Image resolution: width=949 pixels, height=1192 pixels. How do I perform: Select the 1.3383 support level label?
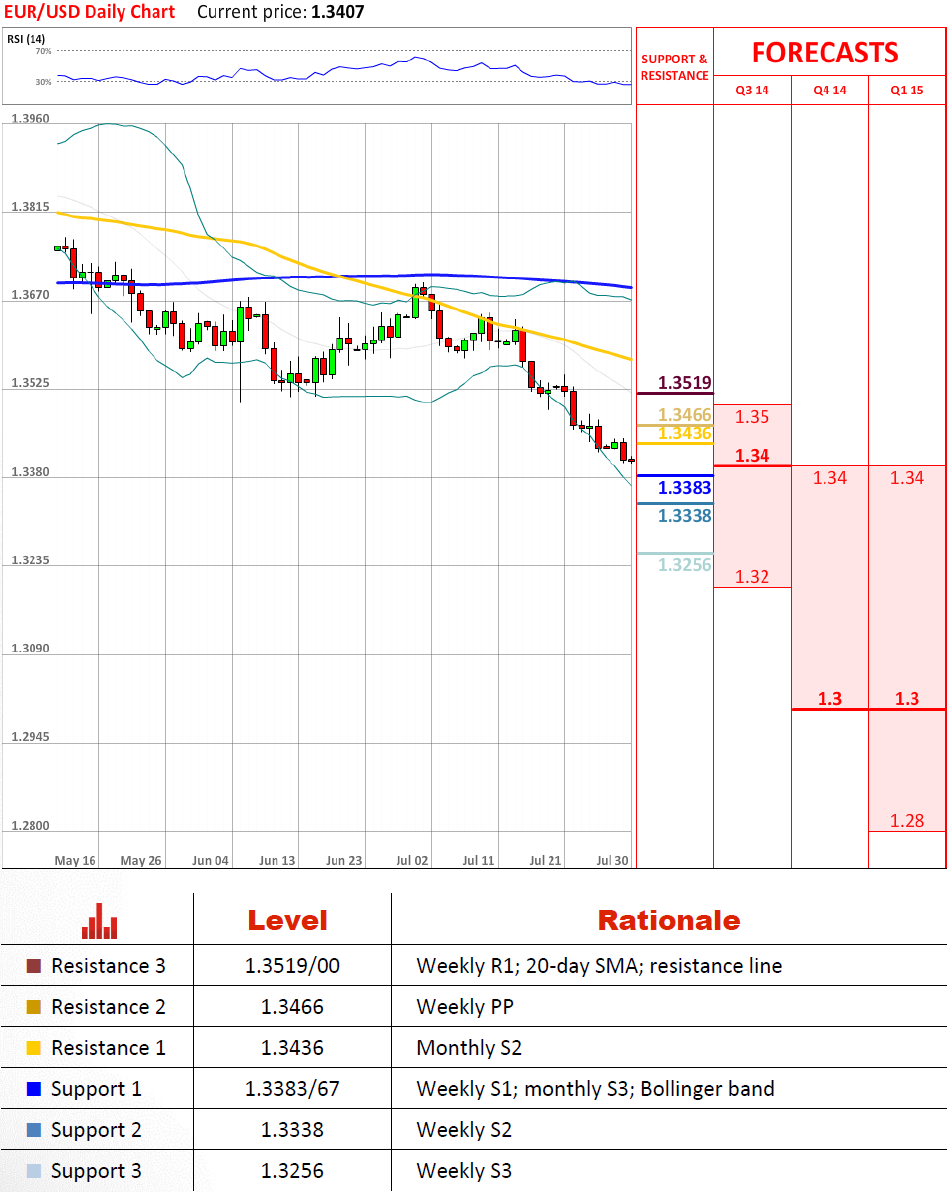pyautogui.click(x=684, y=488)
